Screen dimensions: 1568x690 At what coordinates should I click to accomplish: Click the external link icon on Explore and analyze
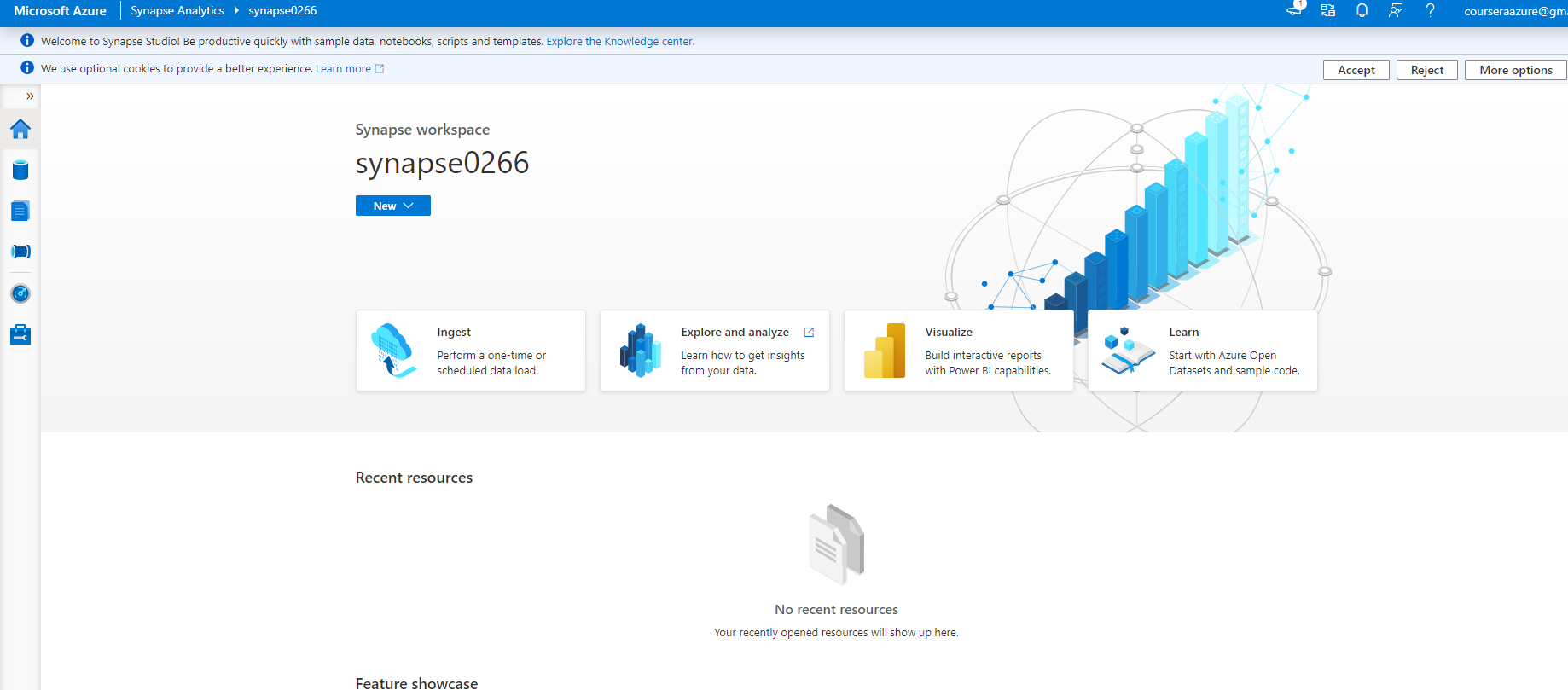coord(809,333)
